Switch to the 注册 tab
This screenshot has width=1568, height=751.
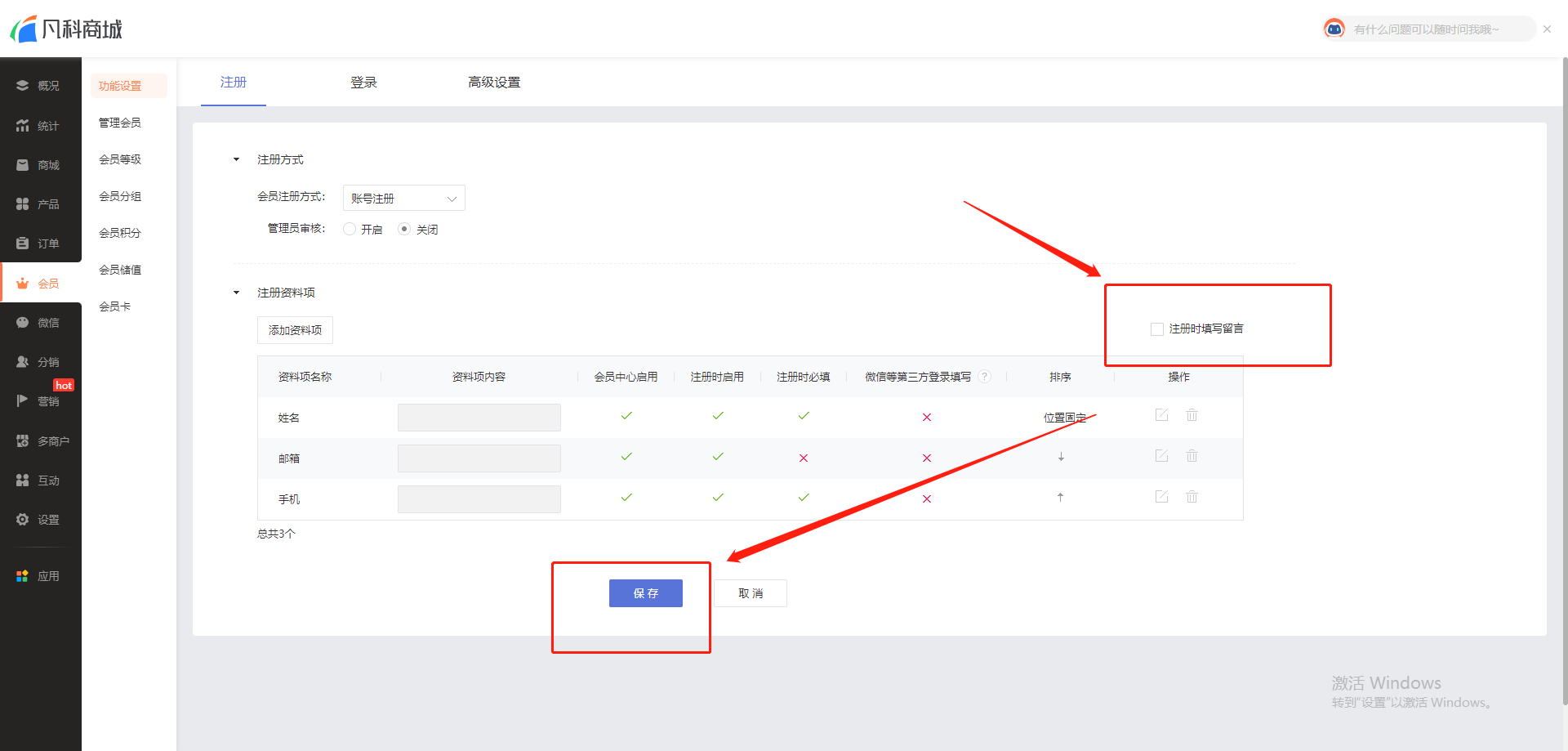[x=234, y=82]
